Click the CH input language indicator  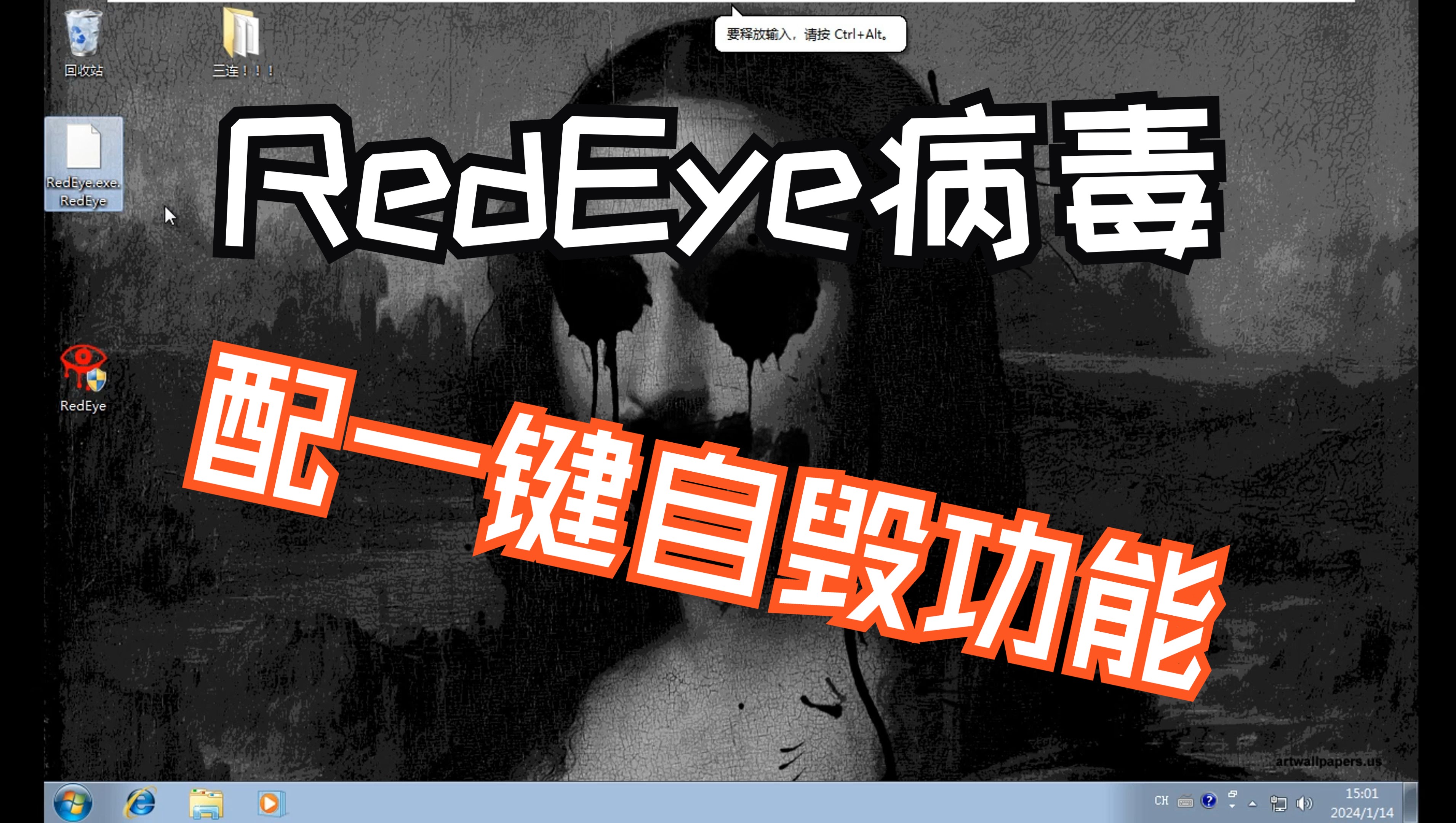coord(1161,801)
